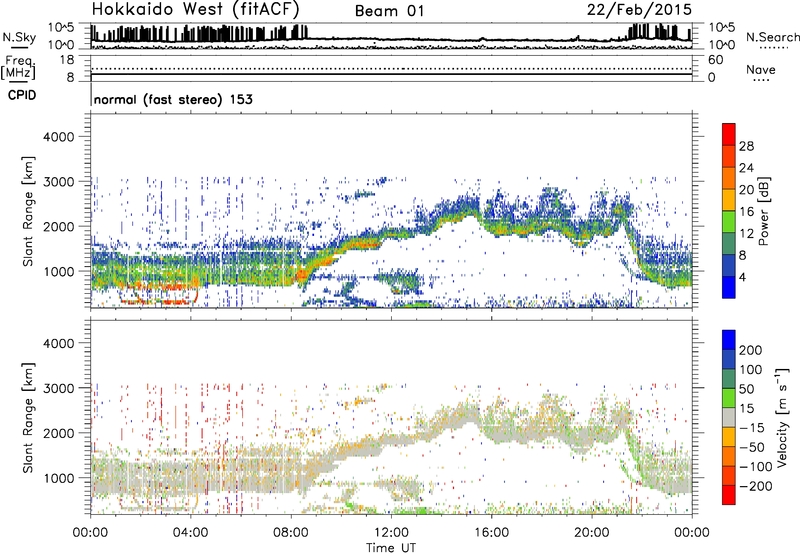Click the '18' frequency axis value
The height and width of the screenshot is (554, 800).
[x=67, y=60]
